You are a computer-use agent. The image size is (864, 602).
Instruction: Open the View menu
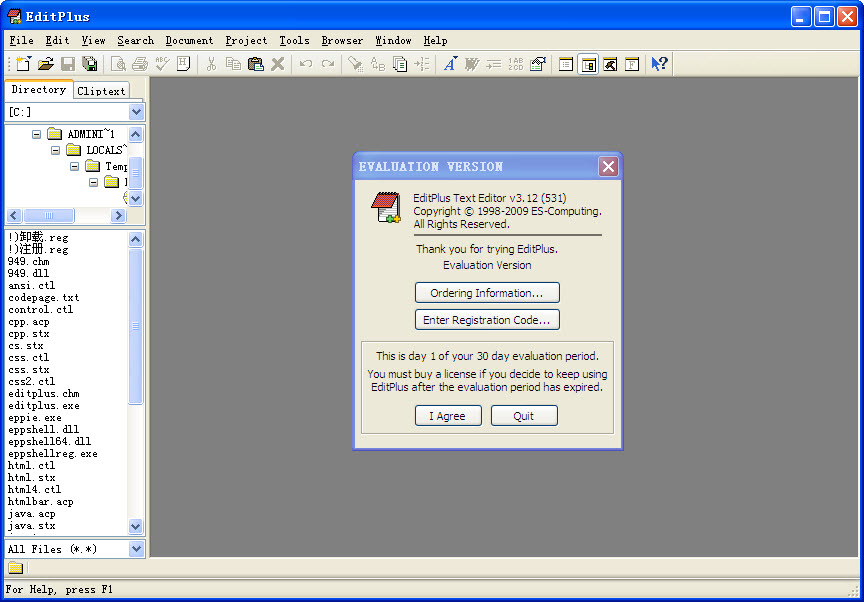coord(93,40)
